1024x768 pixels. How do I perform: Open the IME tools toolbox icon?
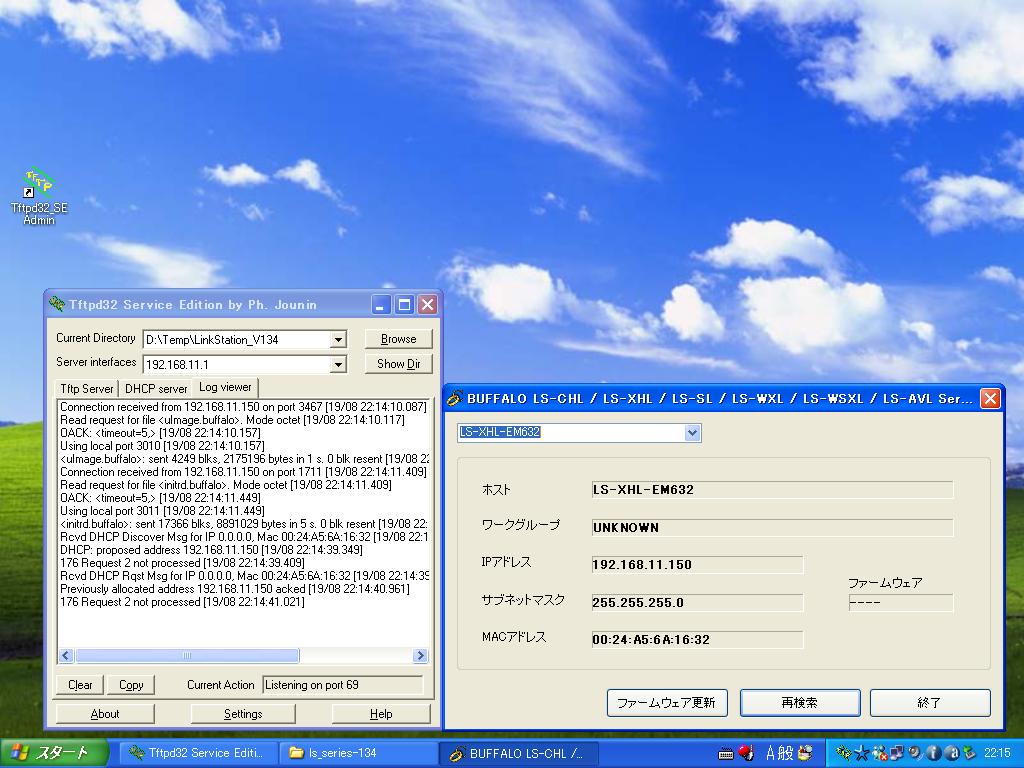(x=805, y=753)
